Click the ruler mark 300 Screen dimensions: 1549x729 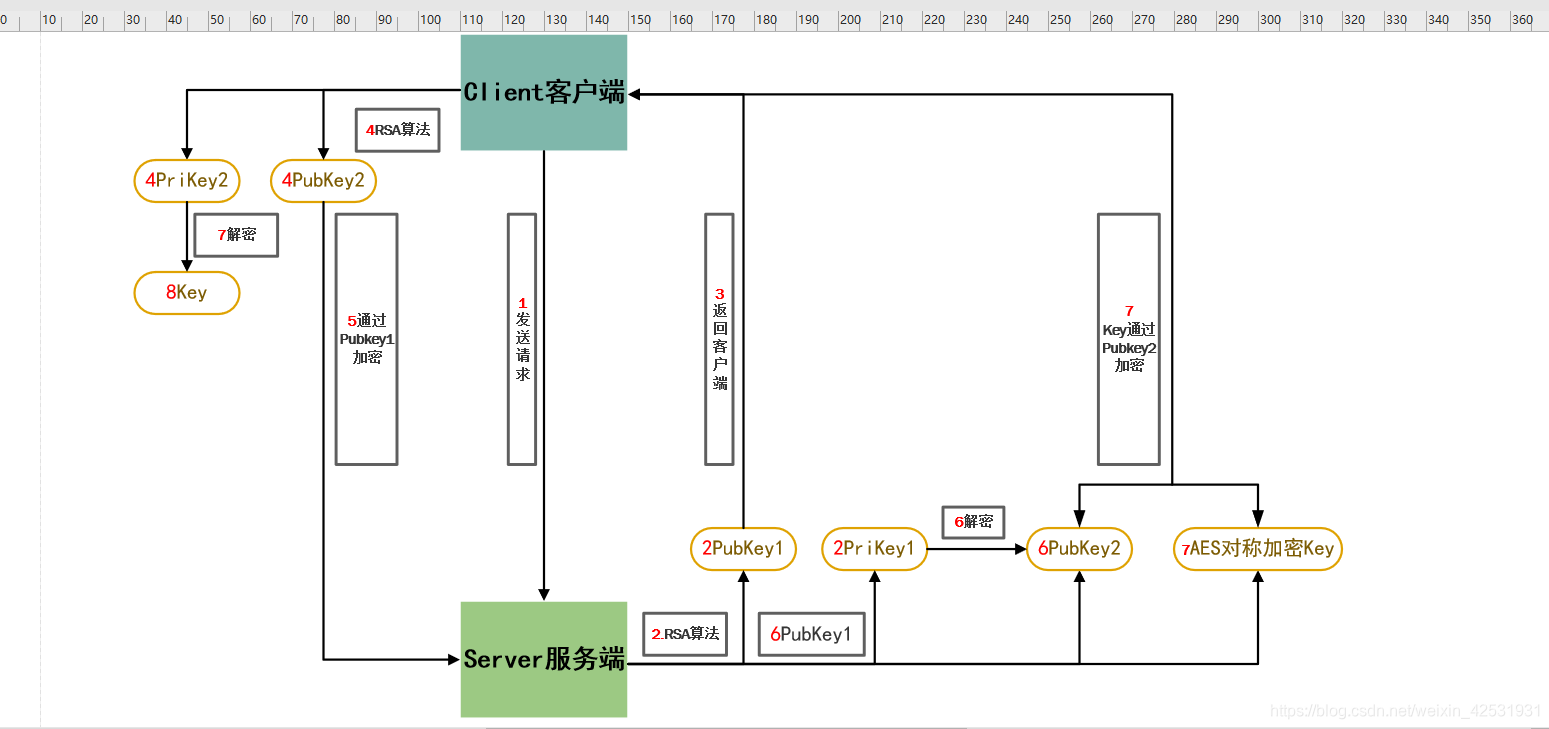[1270, 19]
